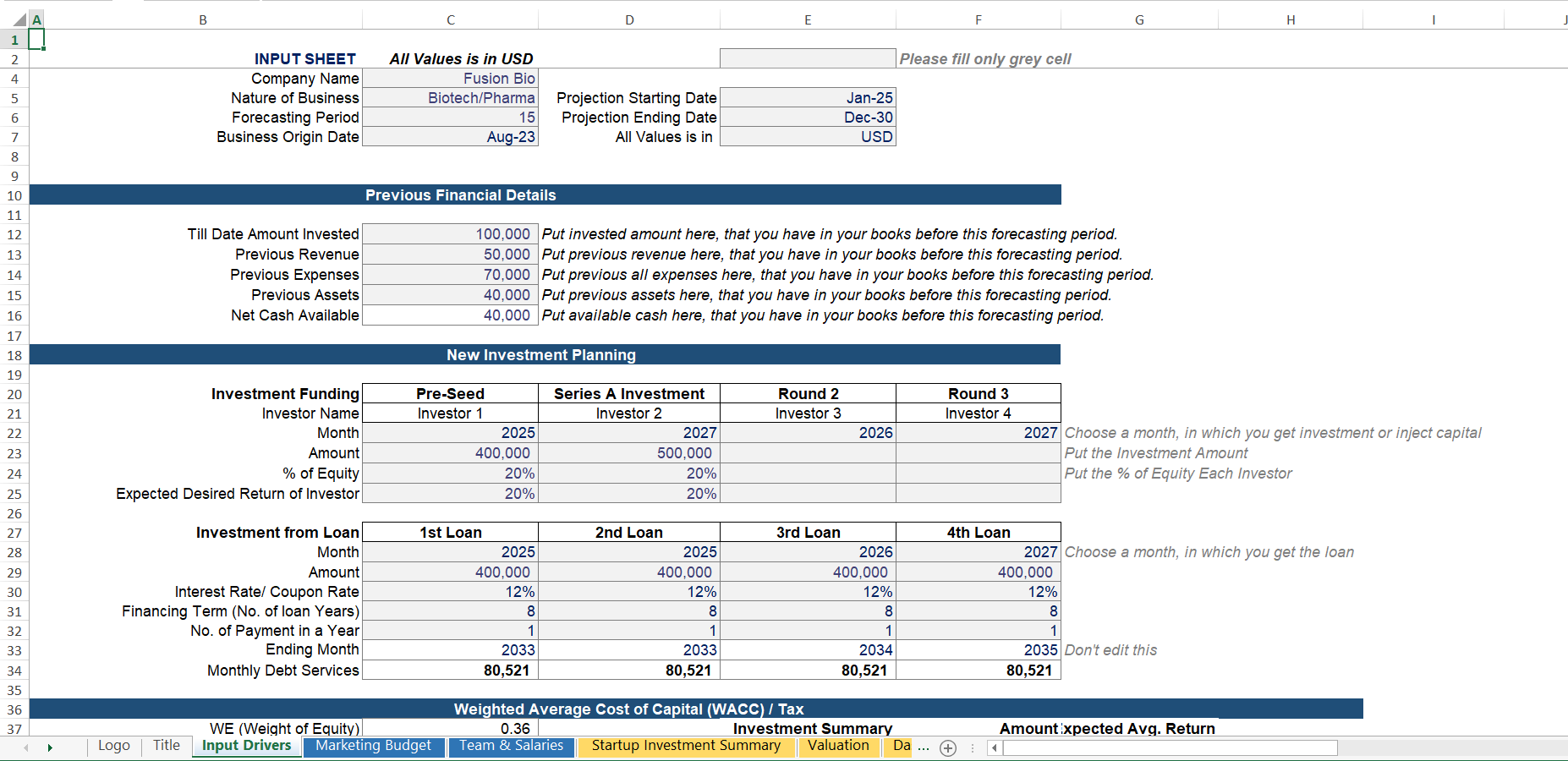Viewport: 1568px width, 761px height.
Task: Select column H header
Action: point(1291,19)
